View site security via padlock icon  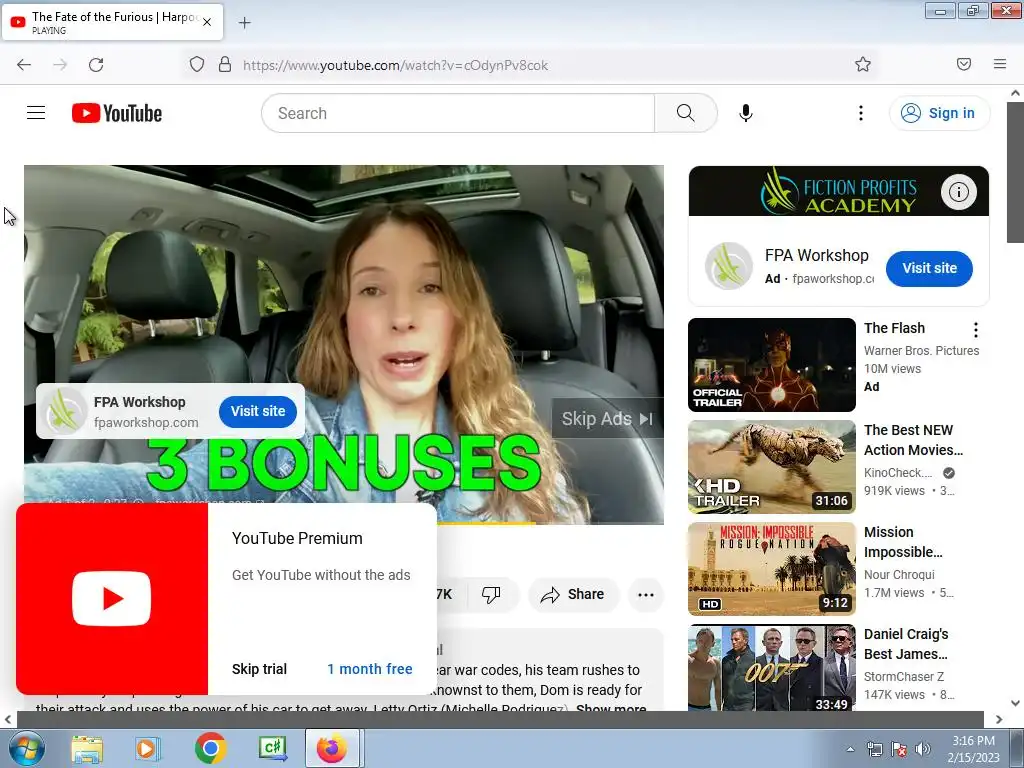[x=225, y=64]
